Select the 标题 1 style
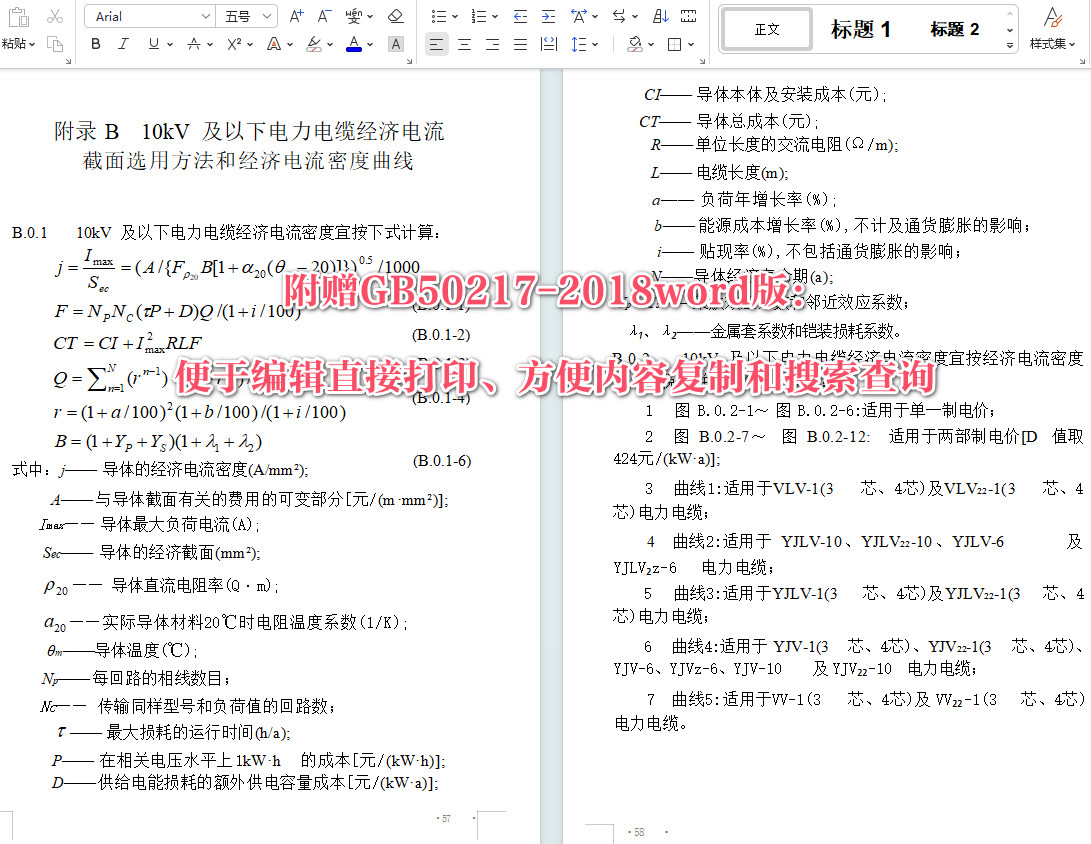Viewport: 1091px width, 844px height. (861, 28)
